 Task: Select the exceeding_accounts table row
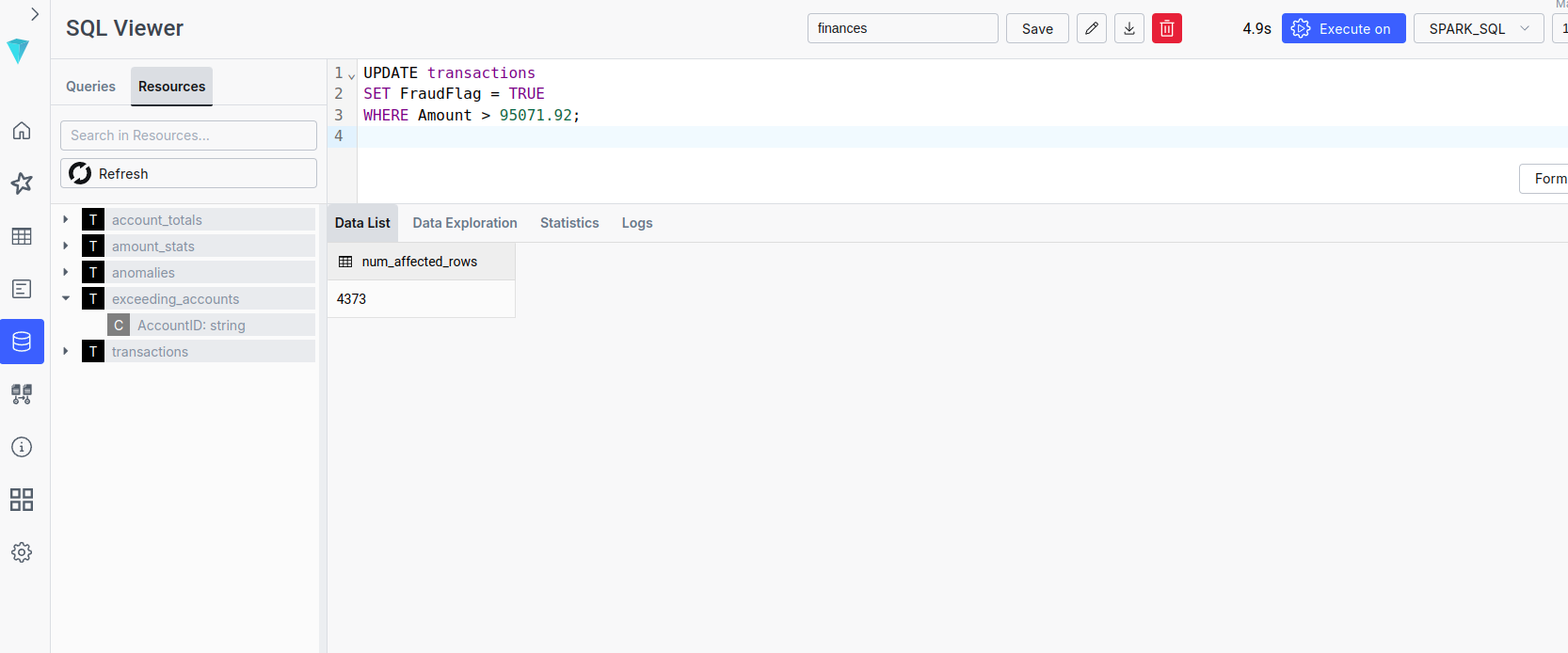tap(199, 298)
